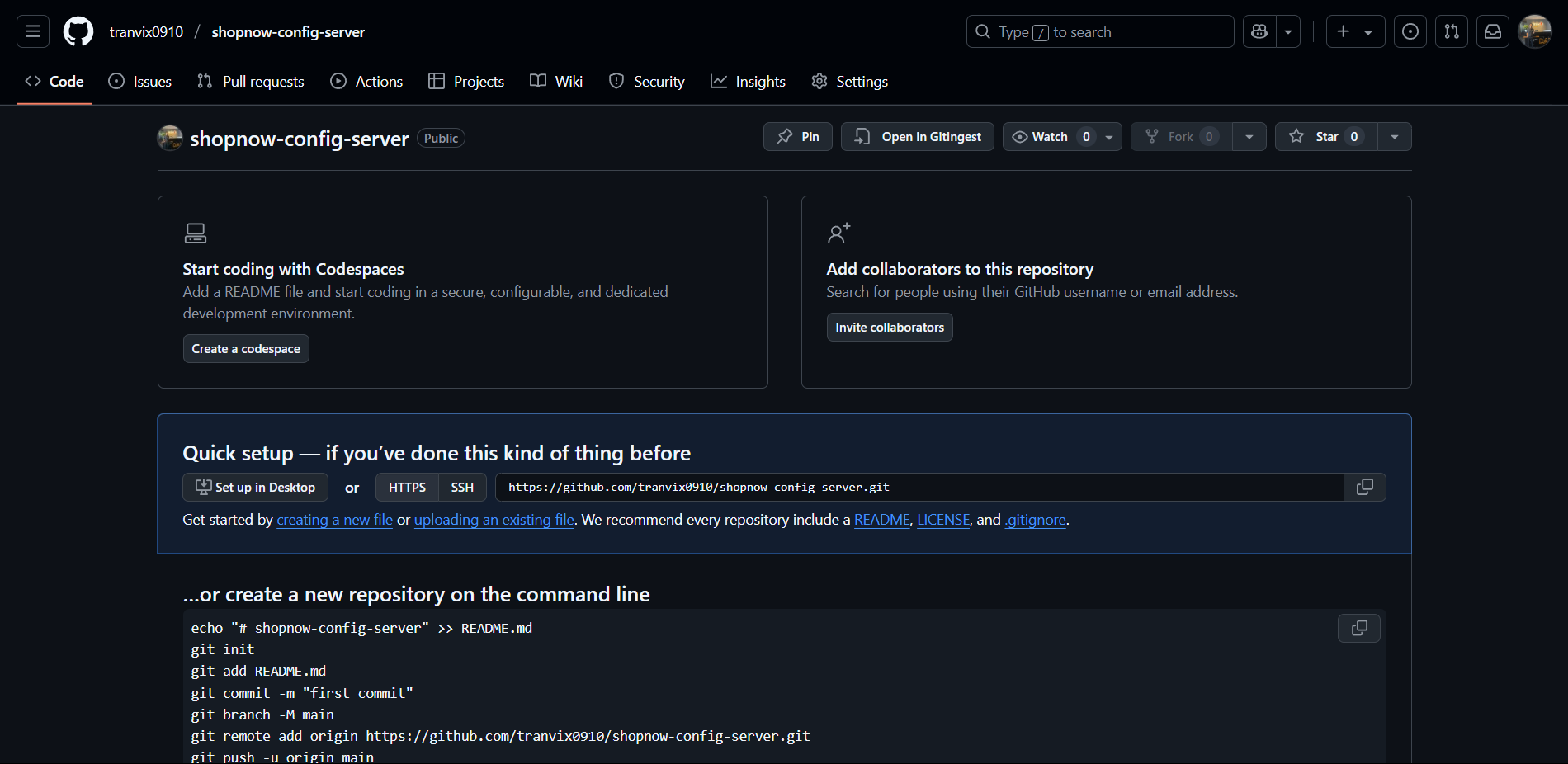This screenshot has height=764, width=1568.
Task: Open the notifications inbox icon
Action: (x=1493, y=31)
